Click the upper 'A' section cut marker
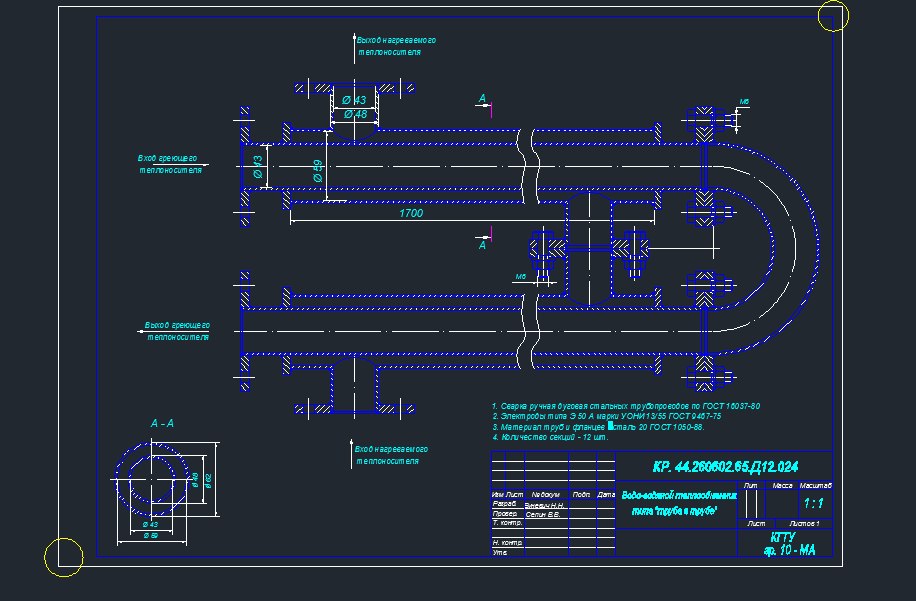The image size is (916, 601). pyautogui.click(x=482, y=98)
